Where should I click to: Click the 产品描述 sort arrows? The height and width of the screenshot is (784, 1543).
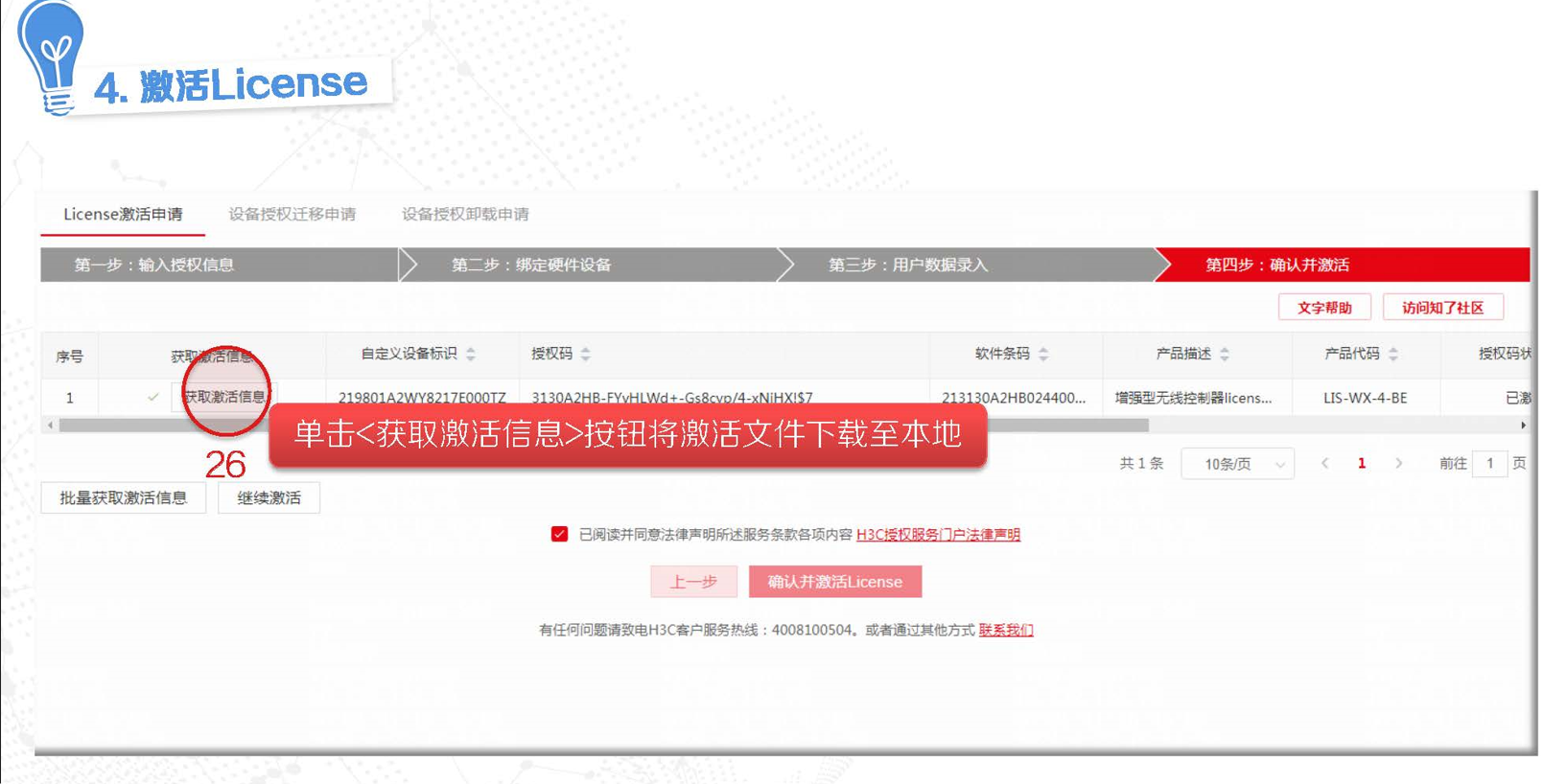1225,355
